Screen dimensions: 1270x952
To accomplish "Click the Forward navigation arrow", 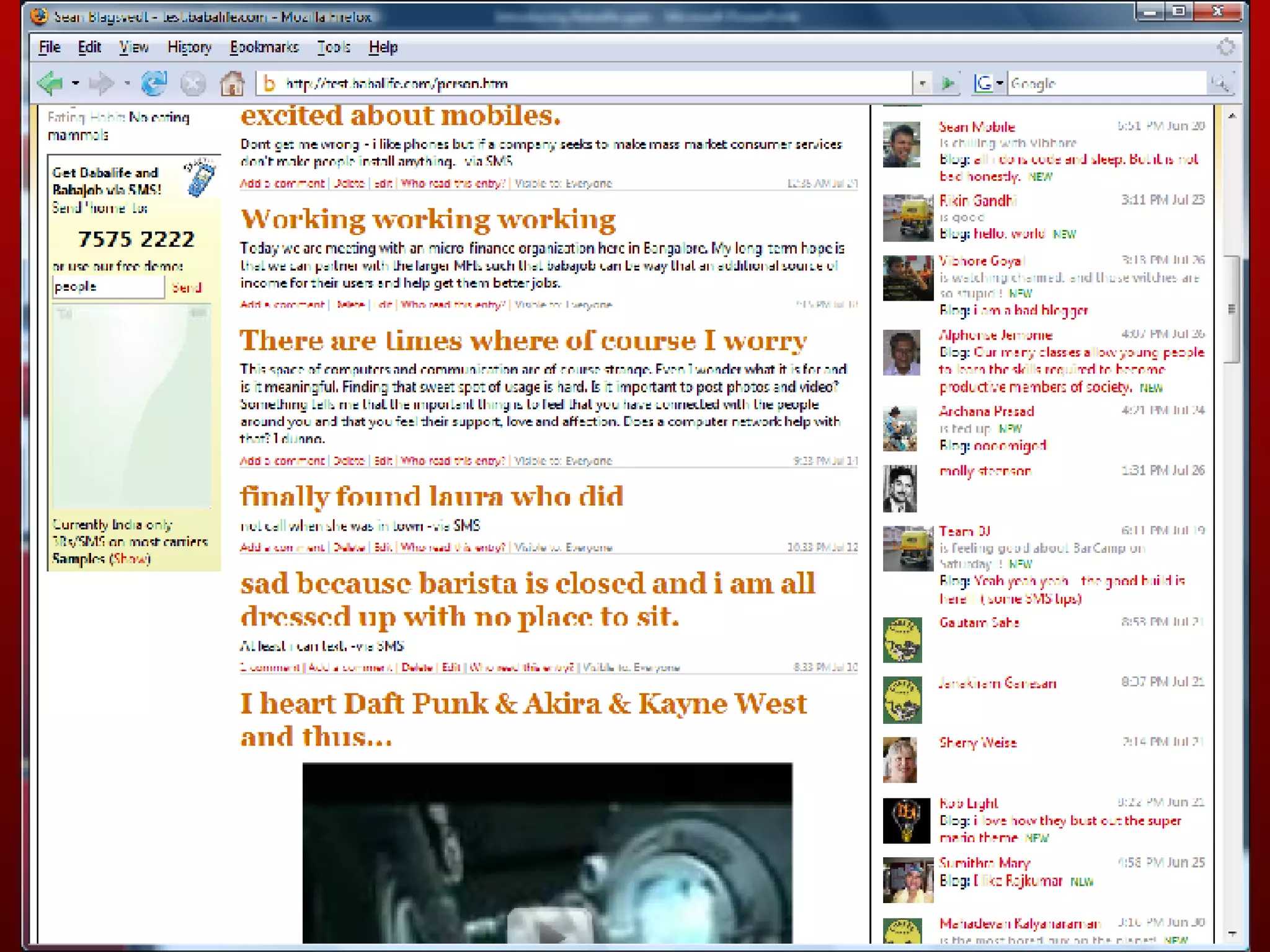I will (x=101, y=83).
